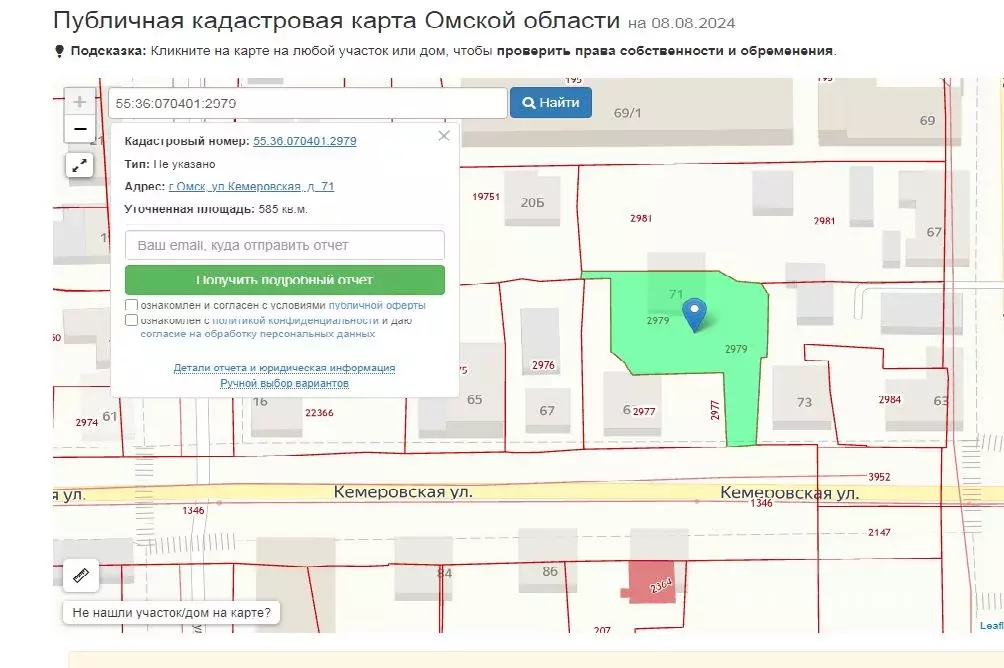1004x668 pixels.
Task: Click the blue location pin marker
Action: click(695, 314)
